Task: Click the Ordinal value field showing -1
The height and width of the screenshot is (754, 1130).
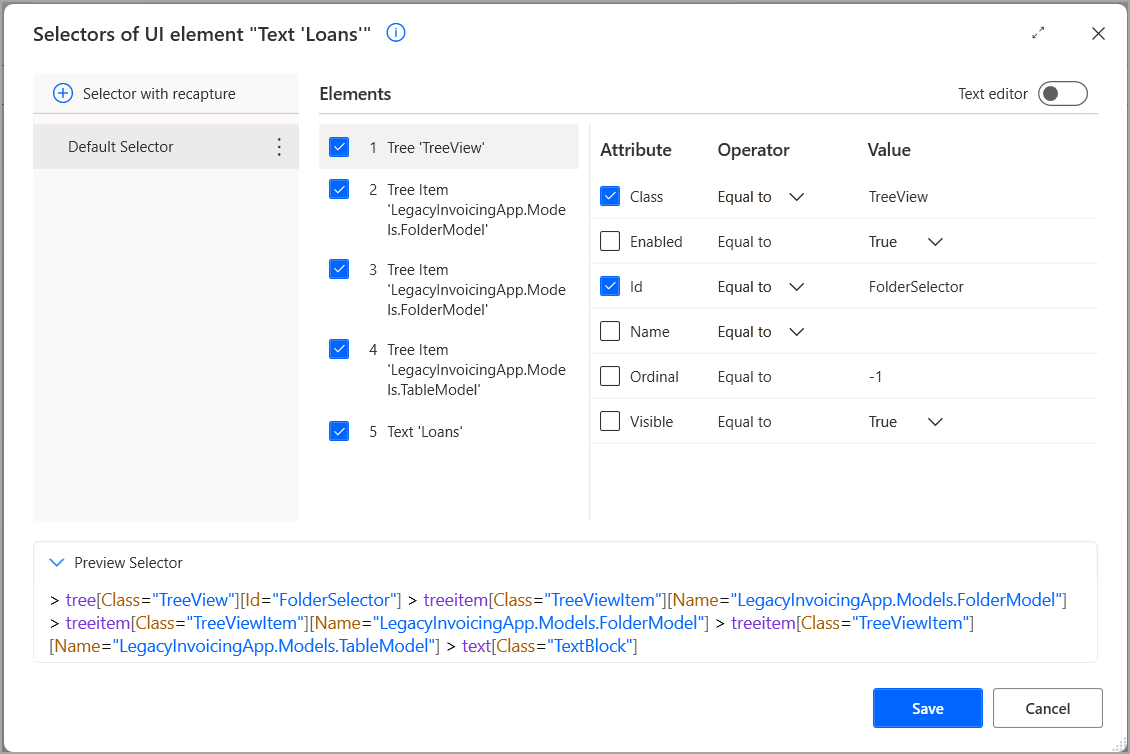Action: click(x=877, y=376)
